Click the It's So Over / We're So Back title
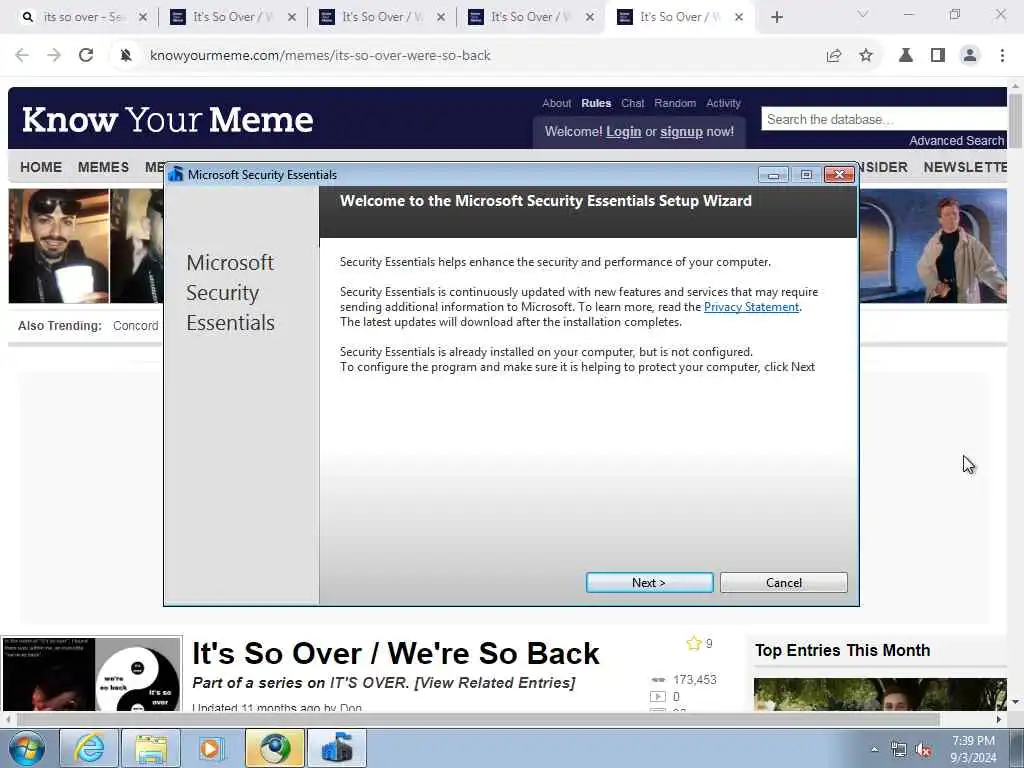The height and width of the screenshot is (768, 1024). [395, 653]
